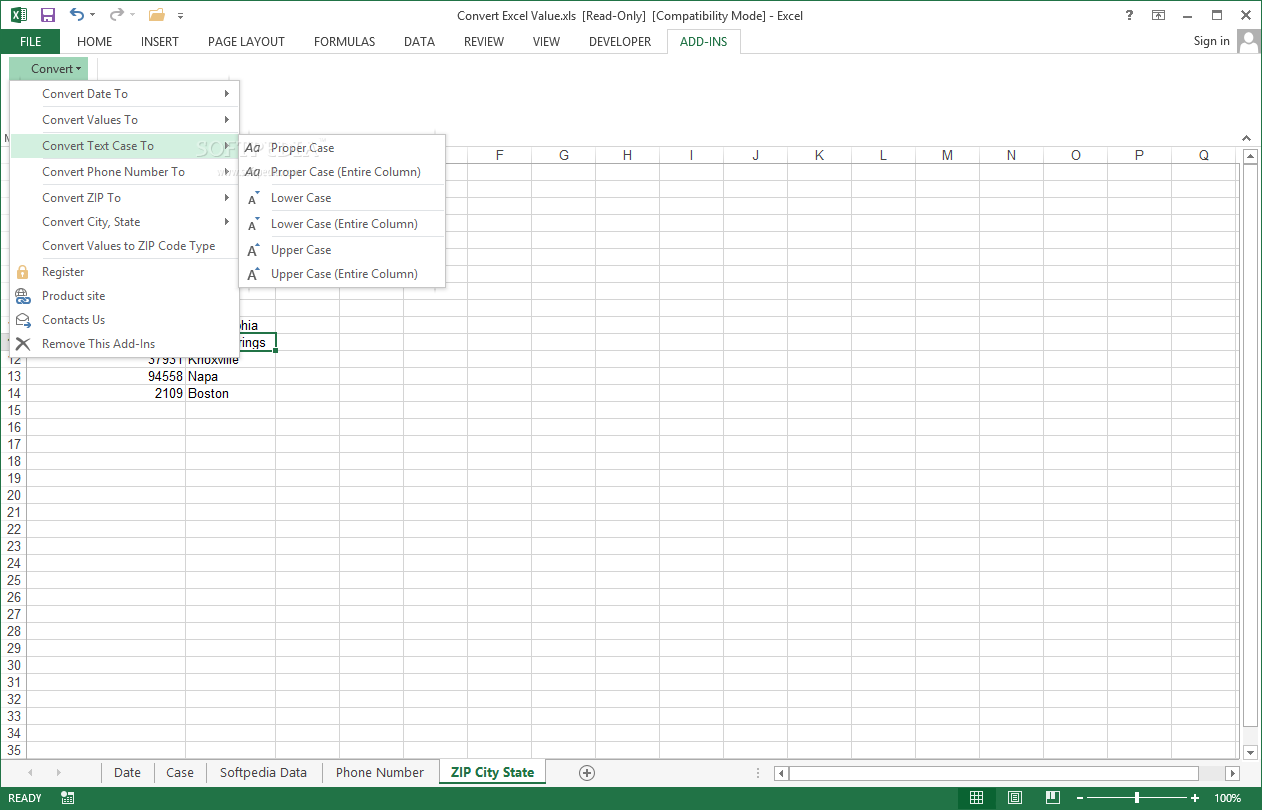Switch to the VIEW tab

pyautogui.click(x=546, y=42)
